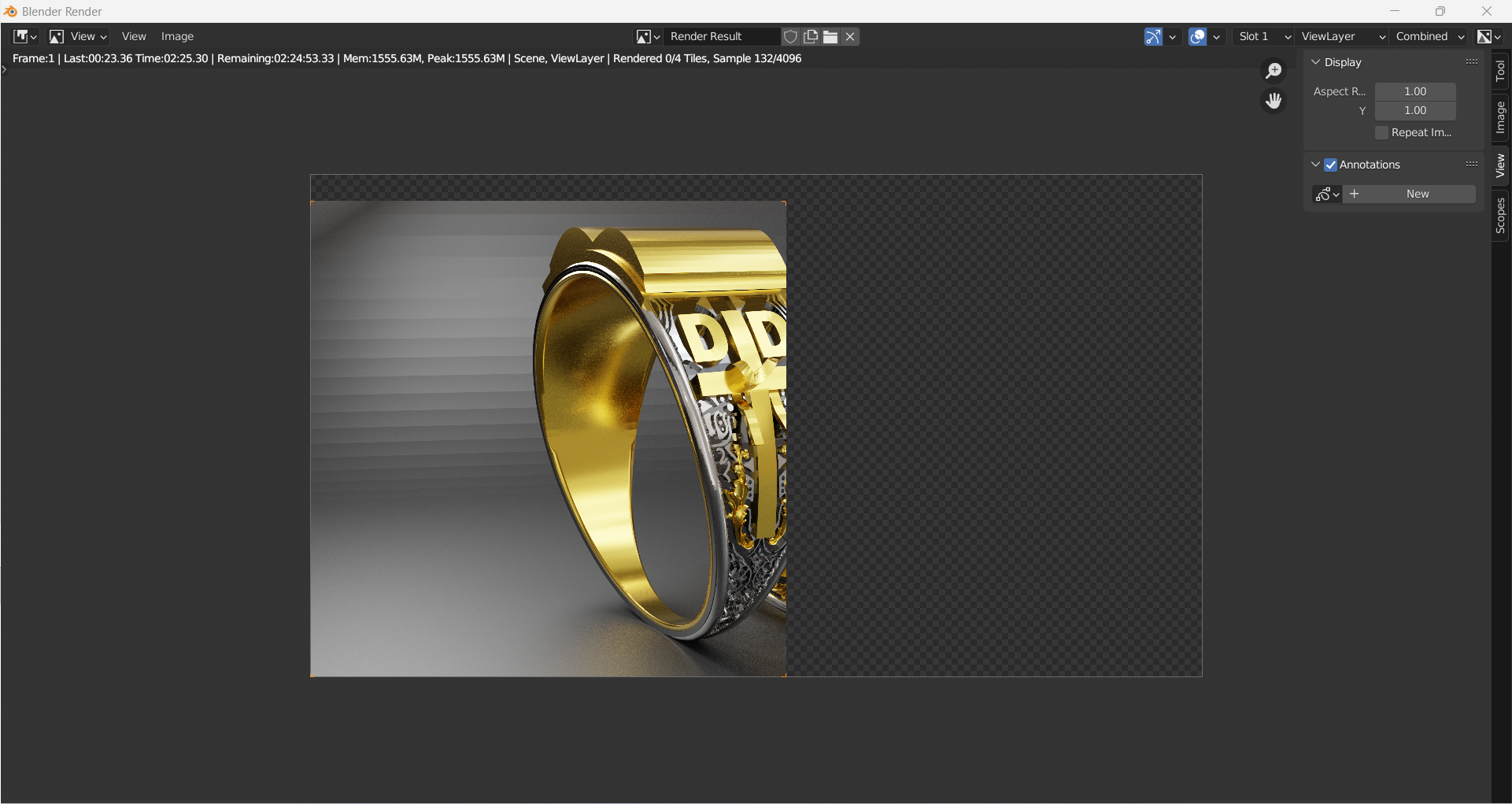The width and height of the screenshot is (1512, 804).
Task: Open the View menu
Action: 134,36
